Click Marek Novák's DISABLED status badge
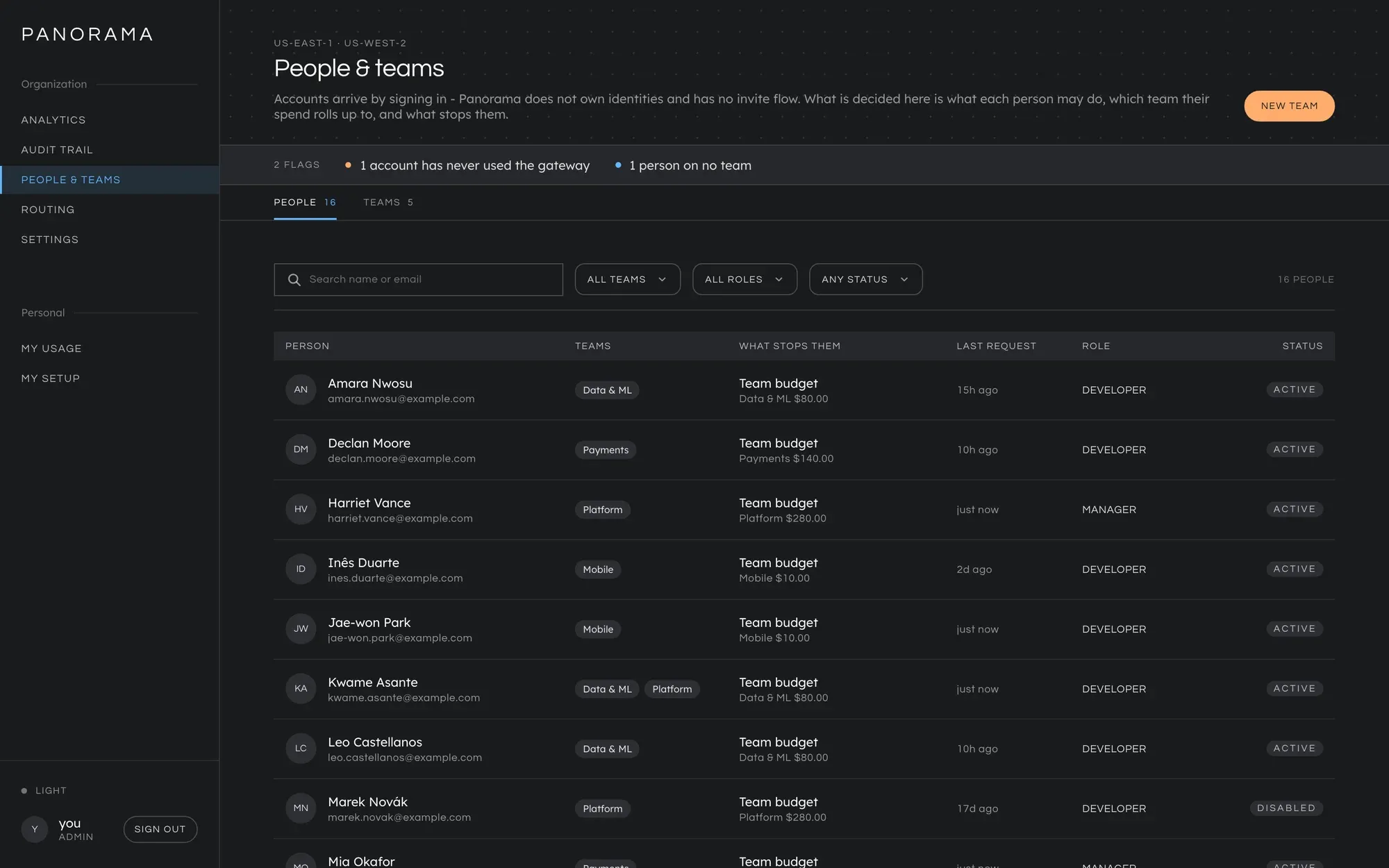Image resolution: width=1389 pixels, height=868 pixels. pos(1286,808)
